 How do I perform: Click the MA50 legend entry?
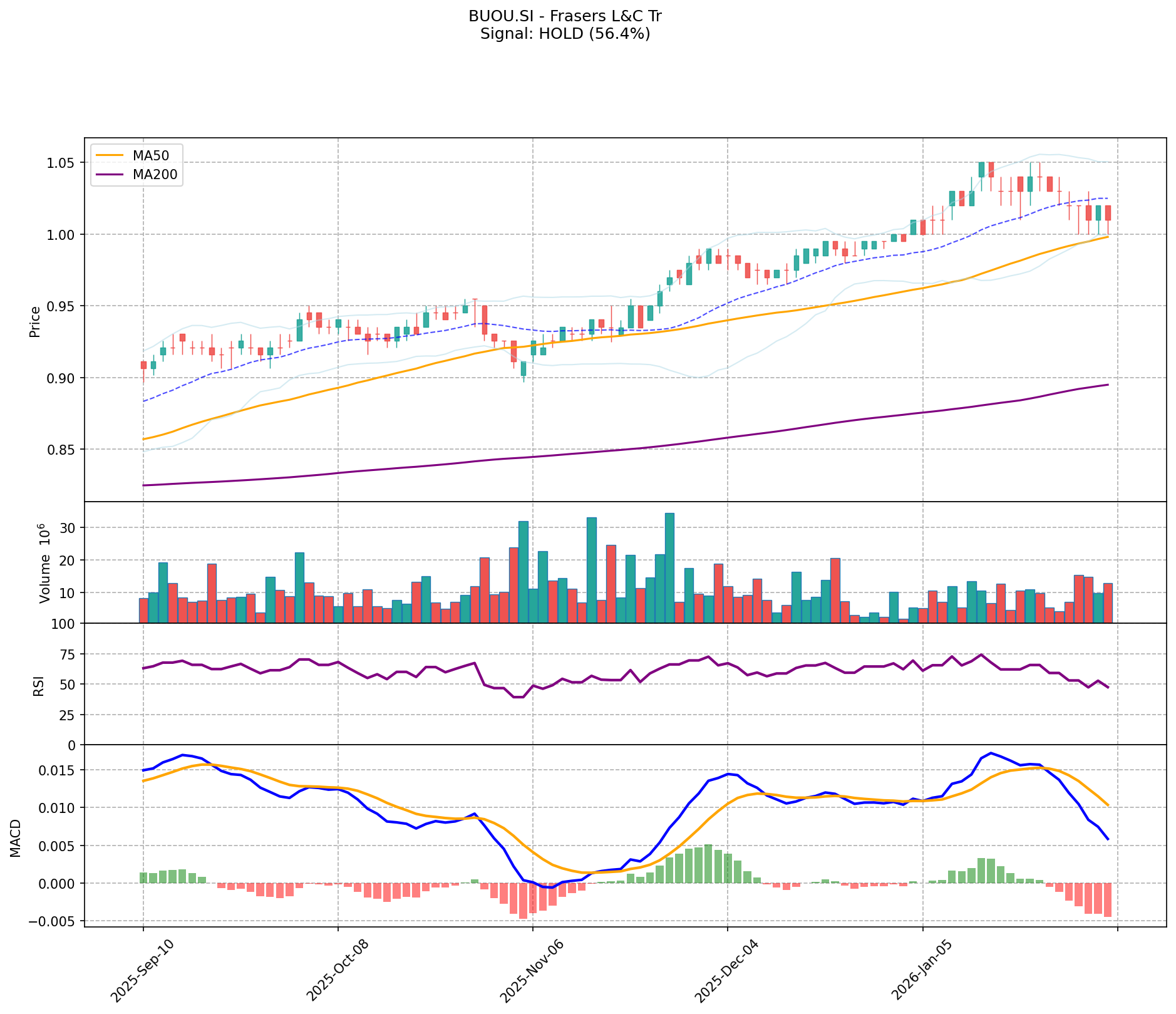tap(150, 155)
